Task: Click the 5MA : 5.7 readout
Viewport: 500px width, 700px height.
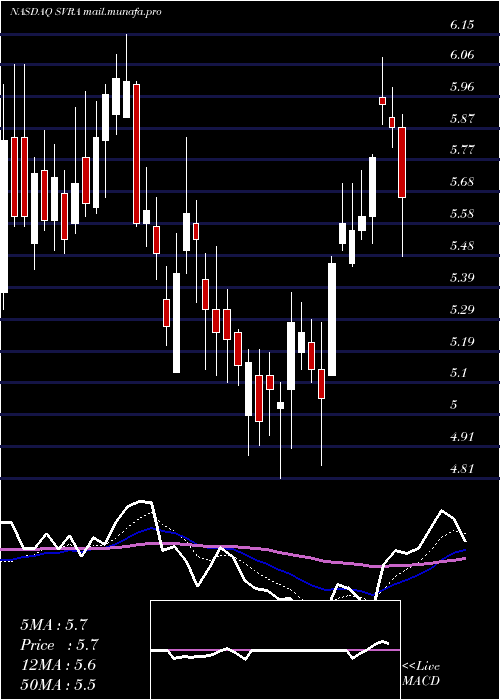Action: [56, 625]
